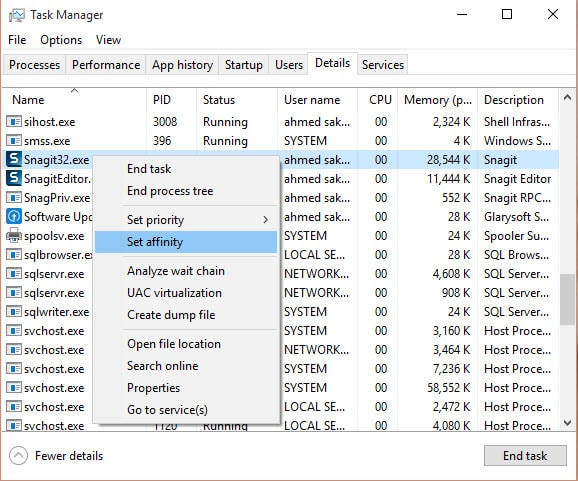Switch to the Users tab
The height and width of the screenshot is (481, 578).
click(289, 65)
